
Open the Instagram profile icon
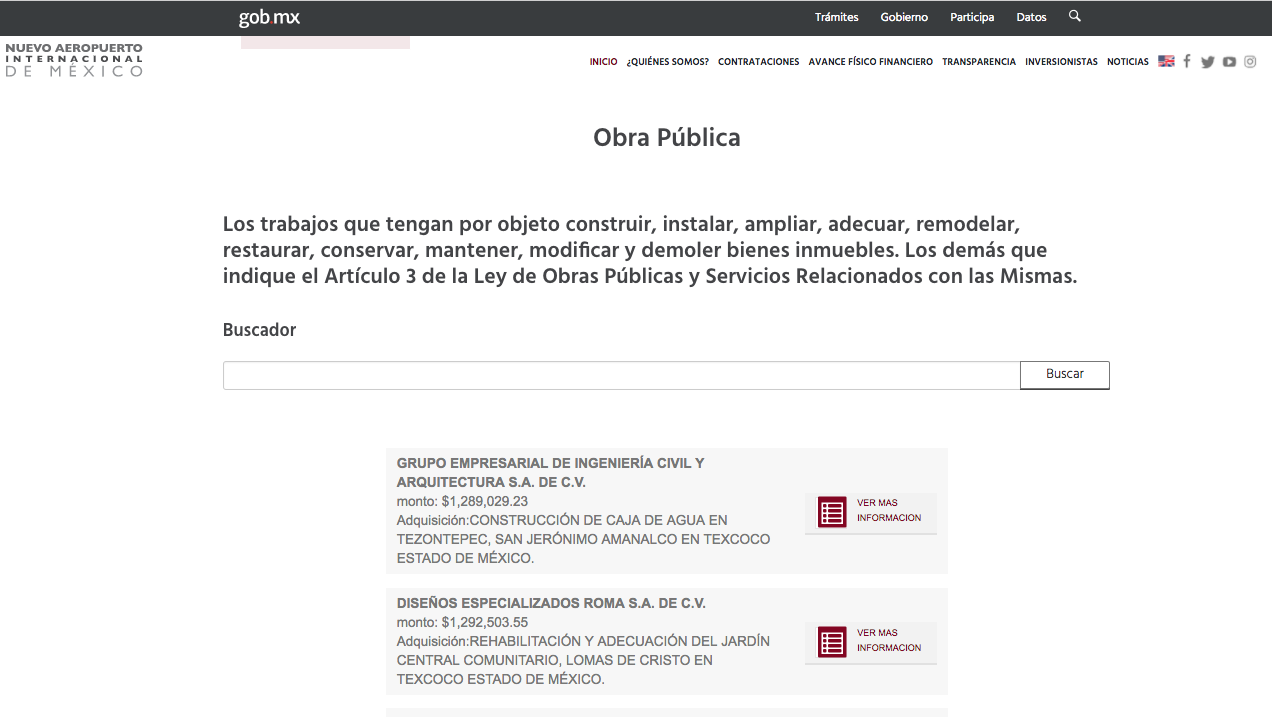click(x=1250, y=62)
